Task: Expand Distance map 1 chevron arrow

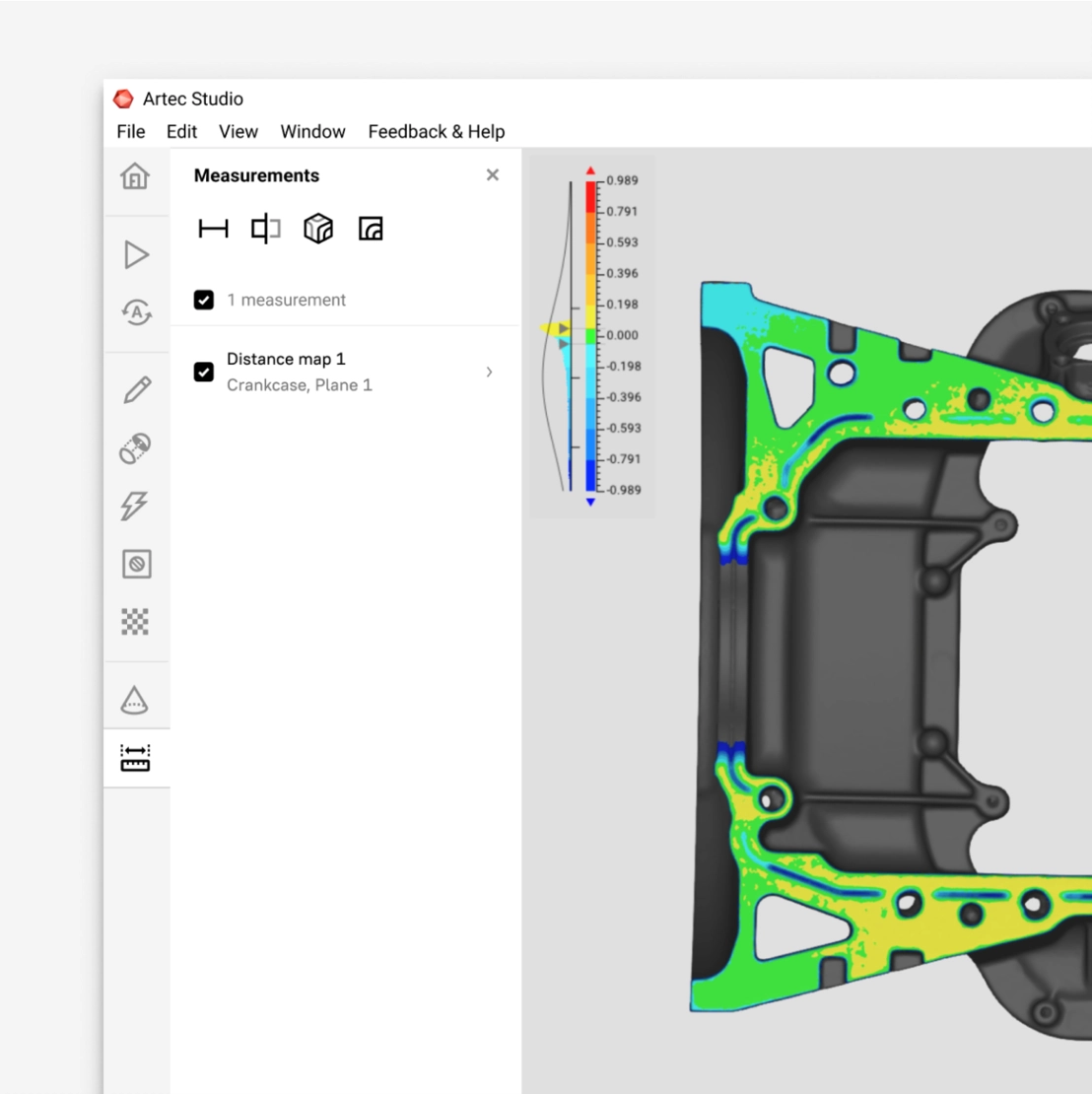Action: pos(489,372)
